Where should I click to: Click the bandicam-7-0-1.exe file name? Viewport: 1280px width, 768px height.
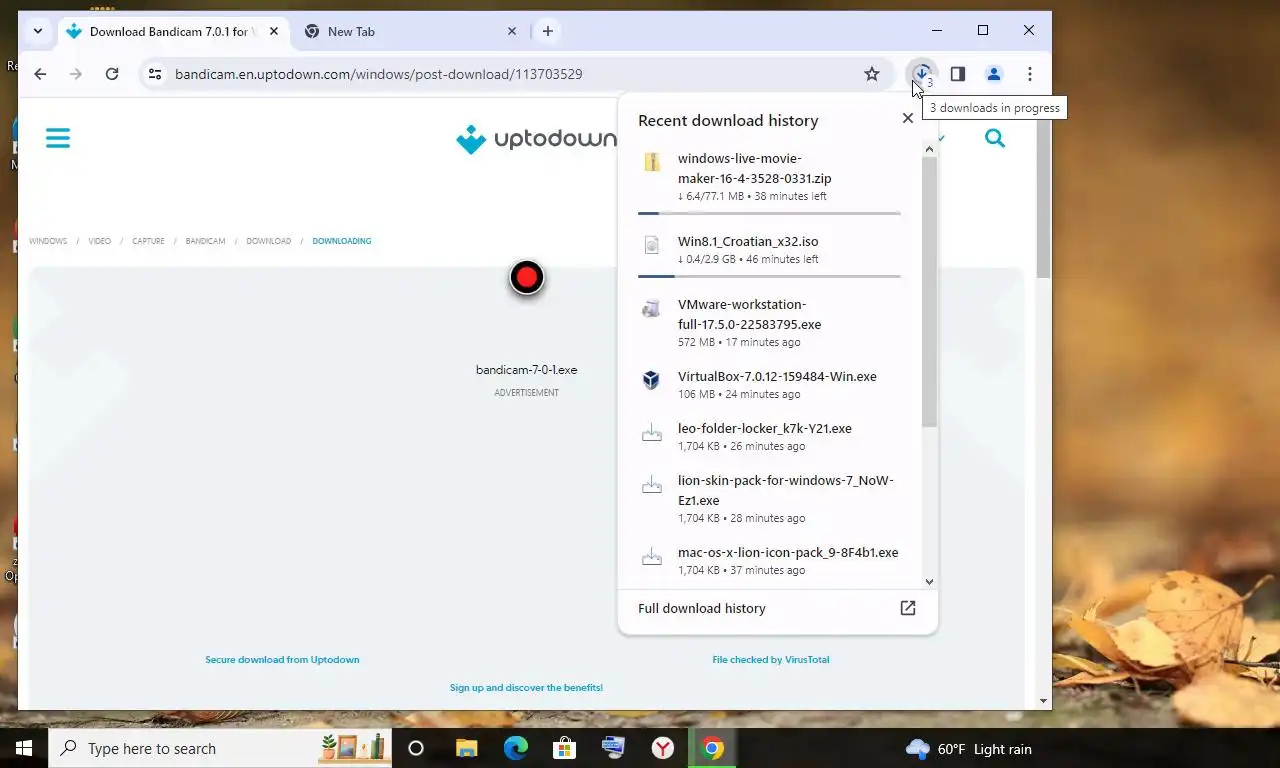[527, 370]
